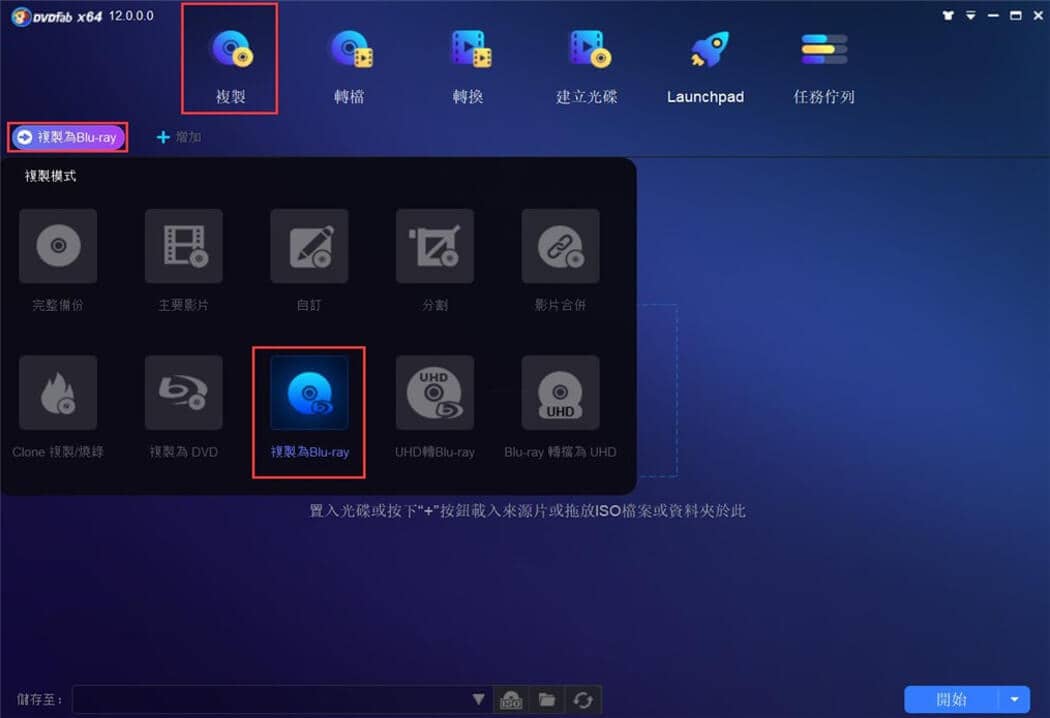The width and height of the screenshot is (1050, 718).
Task: Add a source with the 增加 plus button
Action: click(178, 137)
